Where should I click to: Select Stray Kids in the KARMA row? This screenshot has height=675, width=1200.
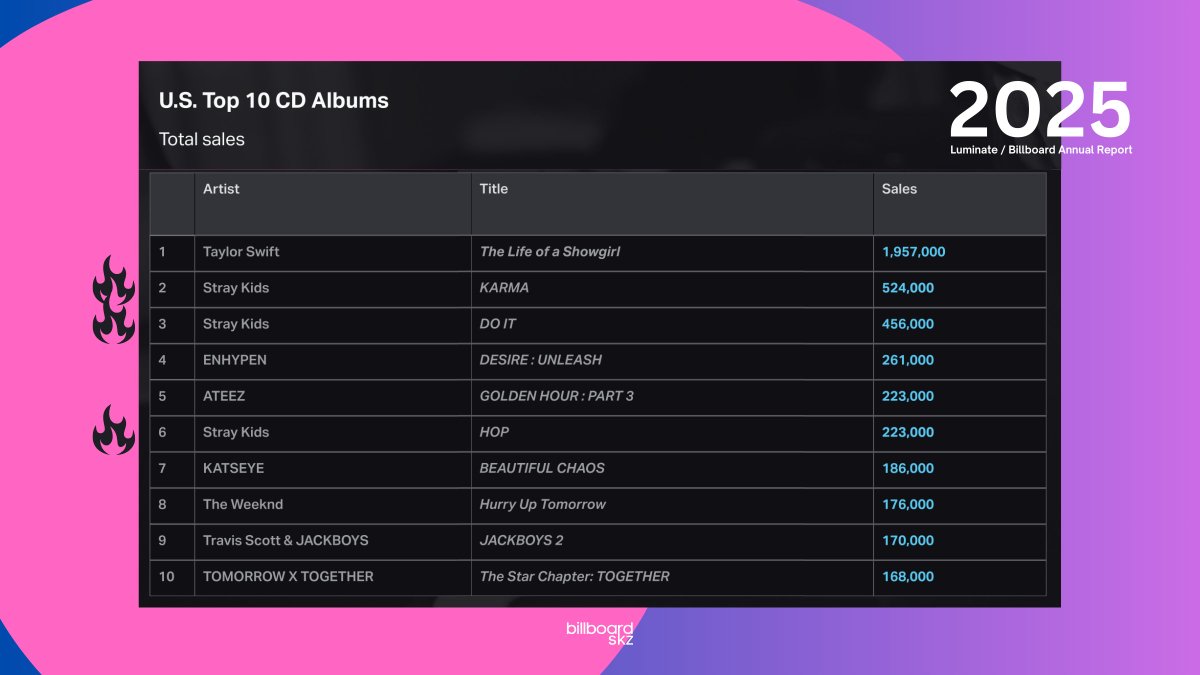point(236,288)
